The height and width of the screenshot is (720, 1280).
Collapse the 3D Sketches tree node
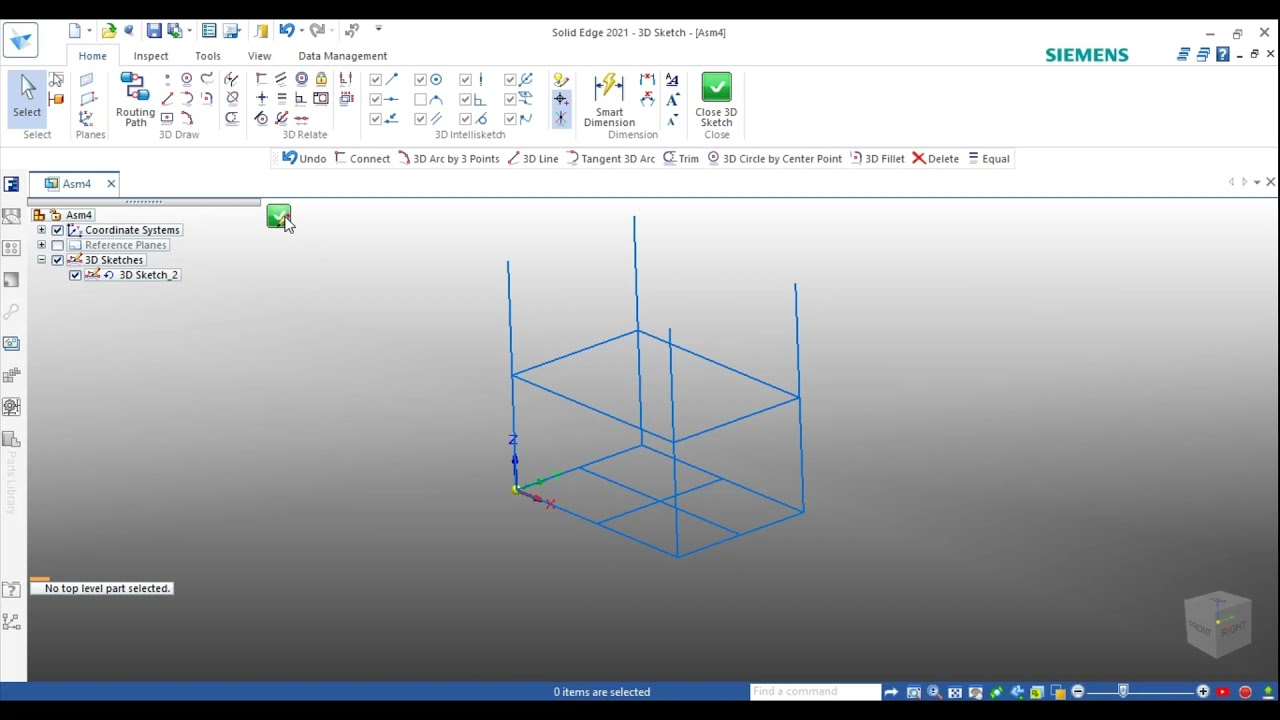point(42,260)
